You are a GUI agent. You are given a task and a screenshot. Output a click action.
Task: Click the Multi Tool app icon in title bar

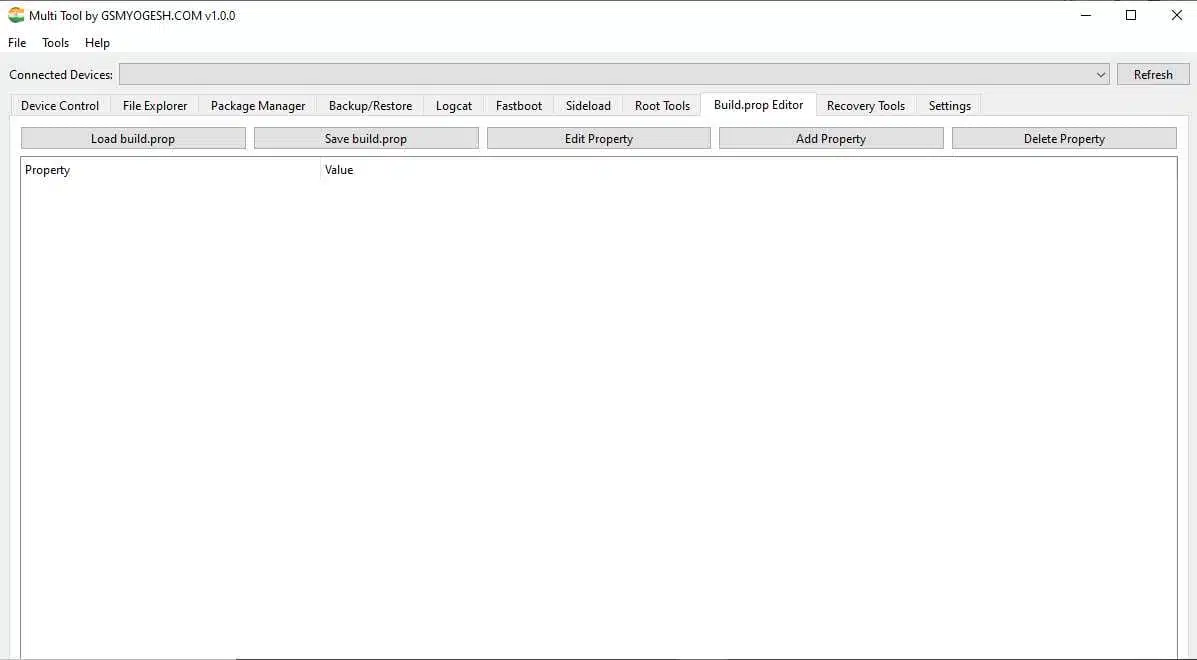[x=16, y=15]
